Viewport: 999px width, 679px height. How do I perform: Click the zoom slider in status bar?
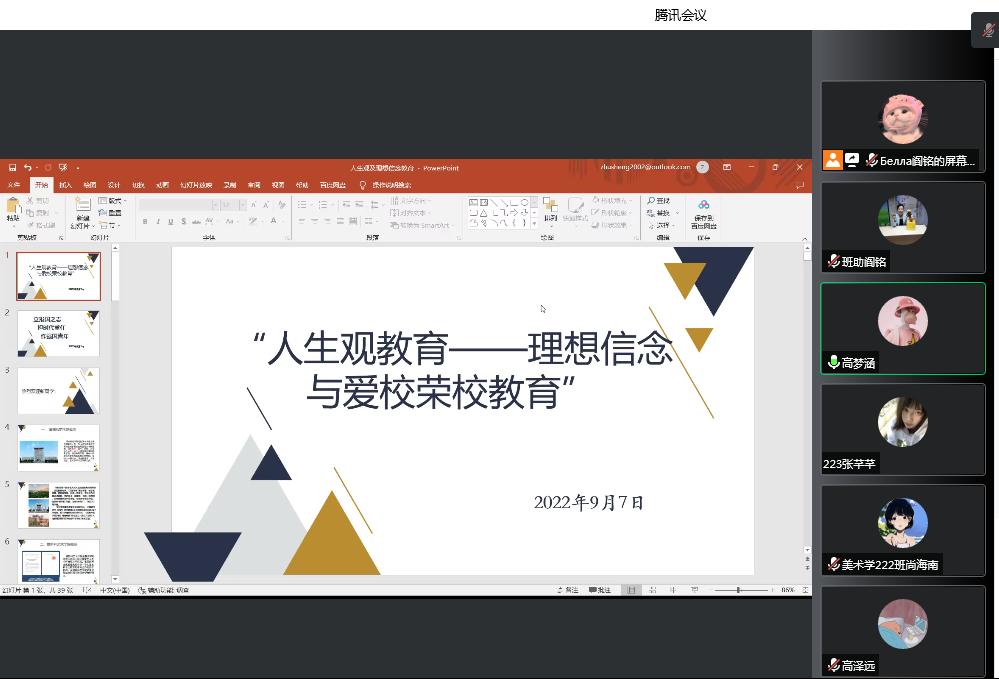click(x=738, y=590)
